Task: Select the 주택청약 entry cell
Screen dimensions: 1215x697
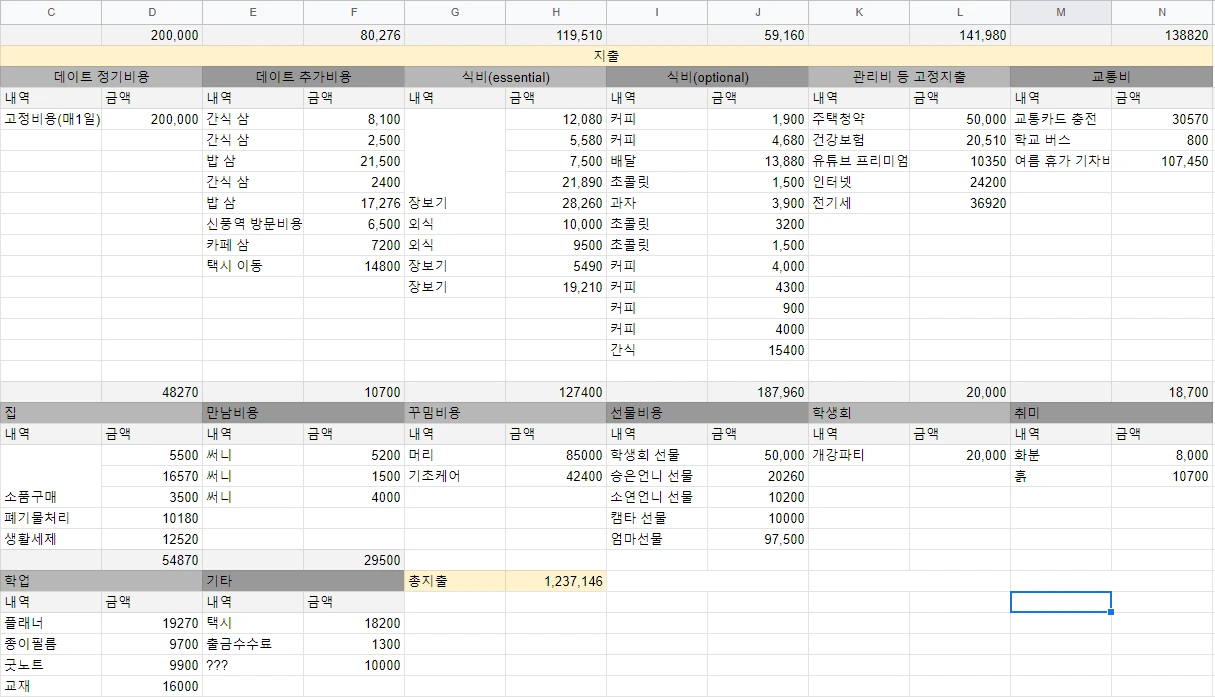Action: [x=858, y=118]
